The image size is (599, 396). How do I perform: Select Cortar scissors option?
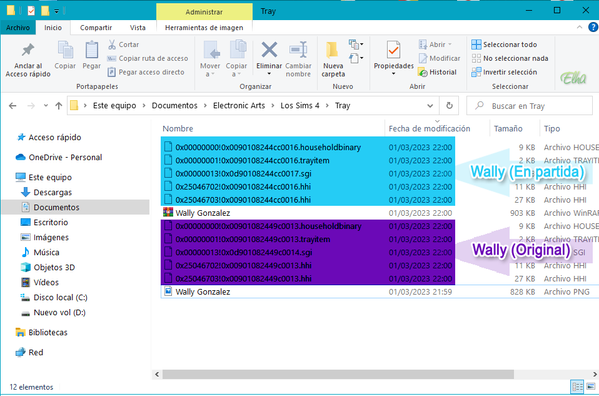123,45
